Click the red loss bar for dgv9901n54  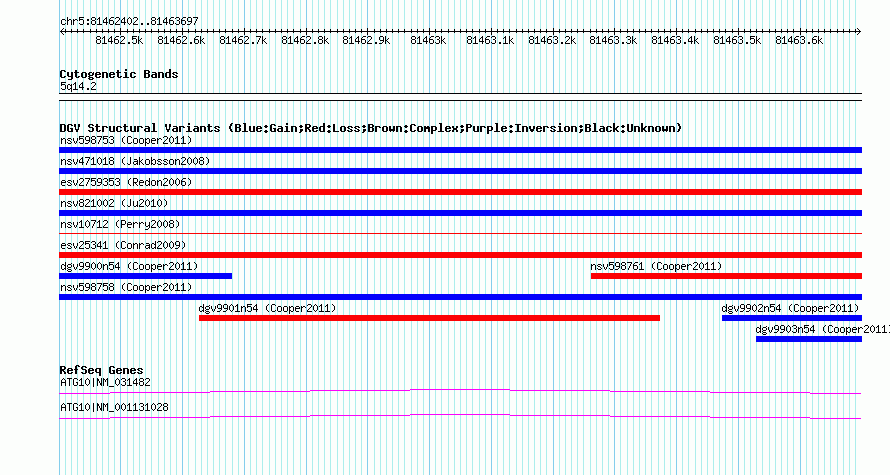tap(430, 318)
